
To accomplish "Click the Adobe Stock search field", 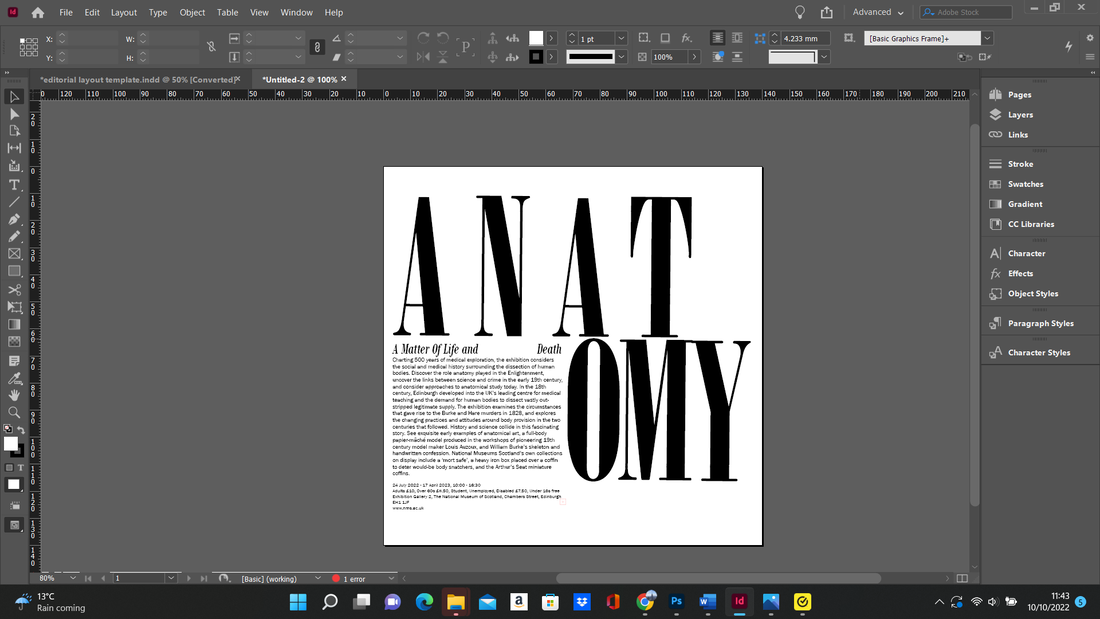I will pos(966,13).
